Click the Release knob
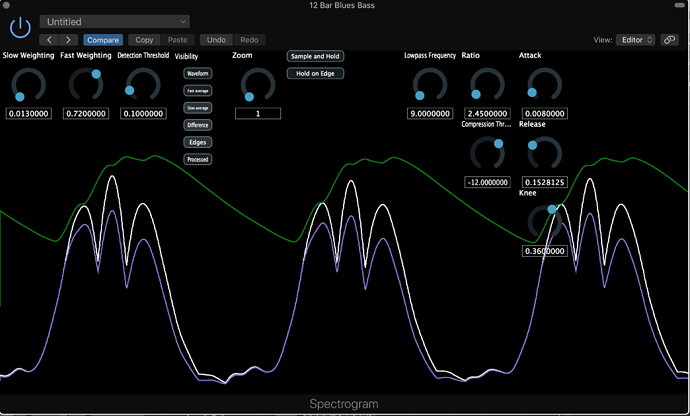Screen dimensions: 690x416 point(545,153)
